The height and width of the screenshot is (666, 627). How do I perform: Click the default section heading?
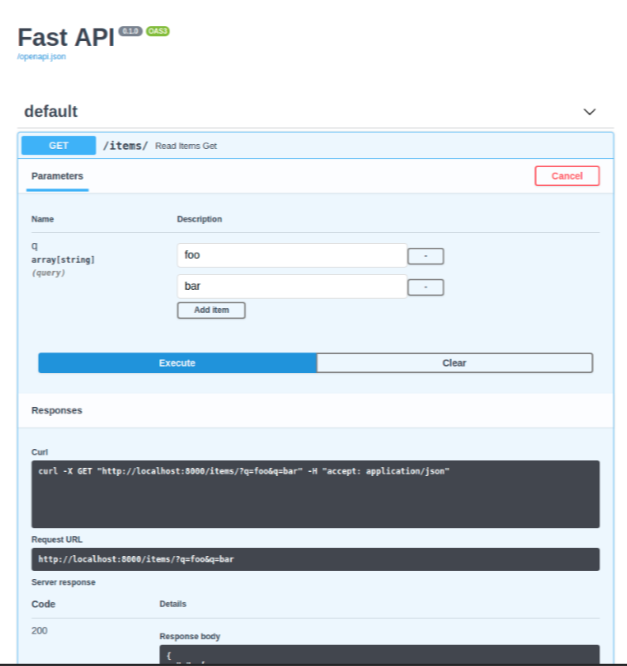(51, 112)
